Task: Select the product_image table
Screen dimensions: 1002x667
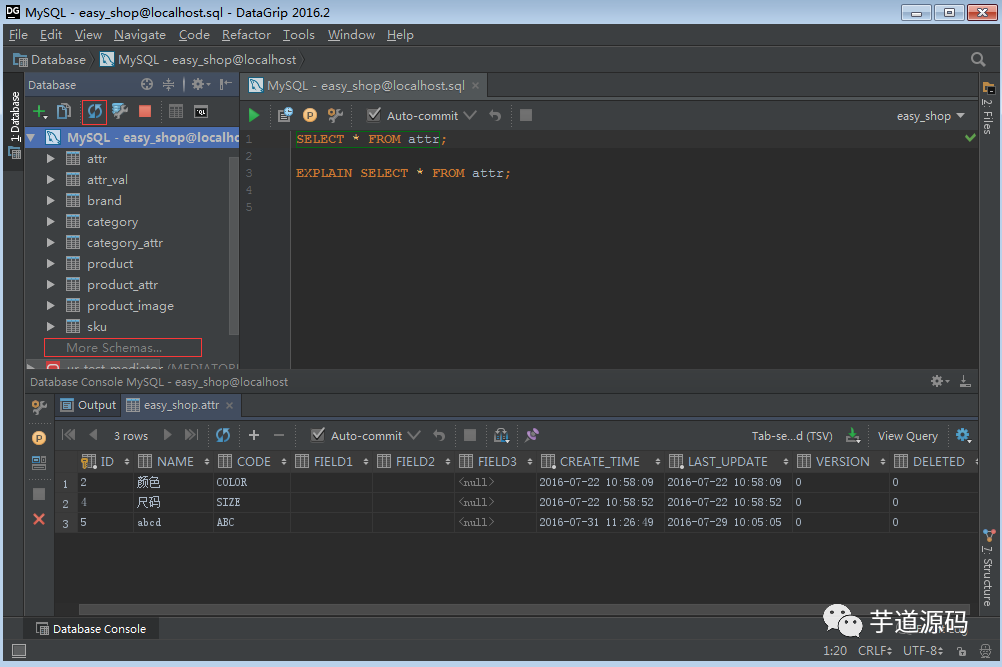Action: tap(130, 305)
